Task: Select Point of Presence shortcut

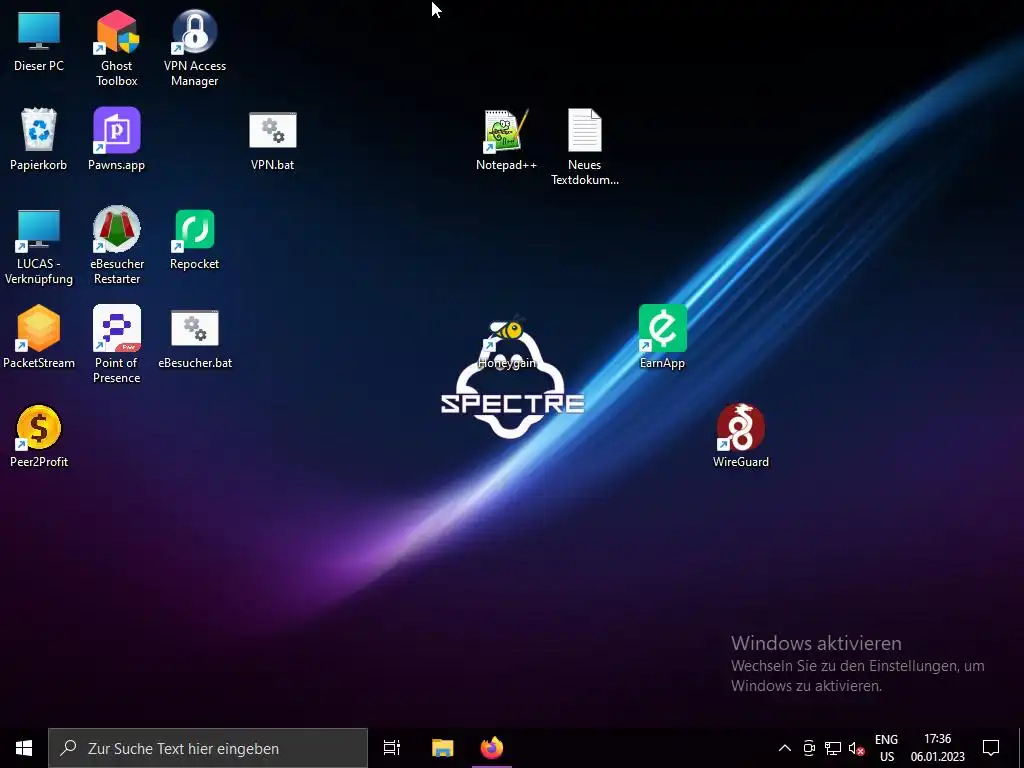Action: tap(117, 345)
